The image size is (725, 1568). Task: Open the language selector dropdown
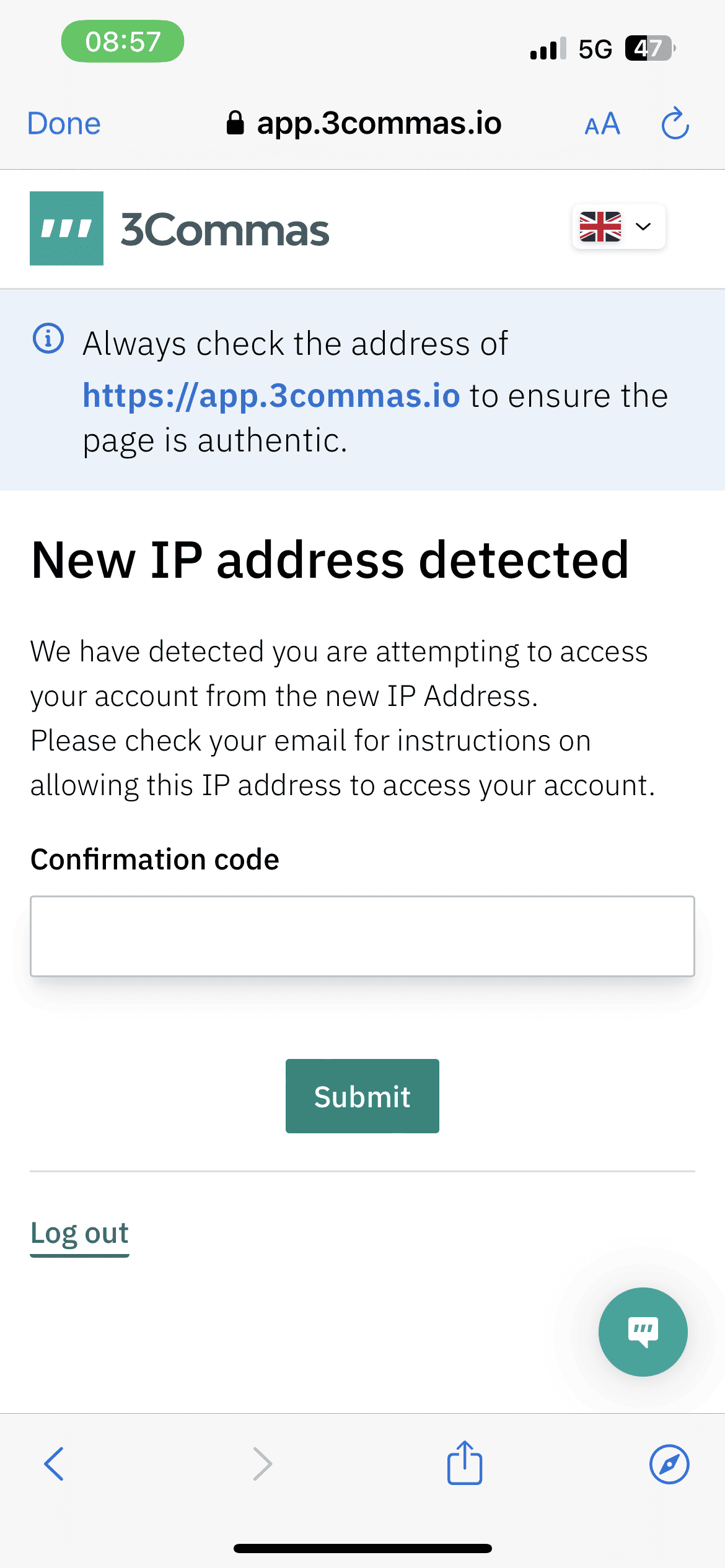tap(644, 227)
